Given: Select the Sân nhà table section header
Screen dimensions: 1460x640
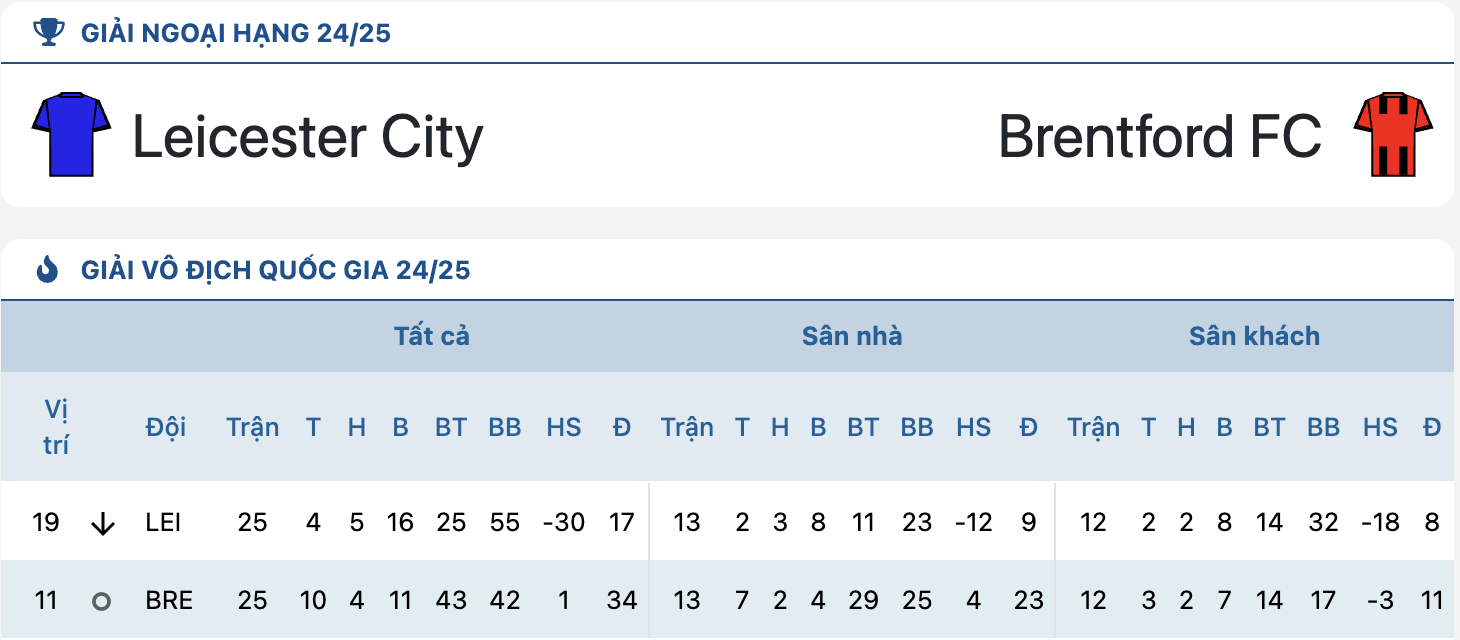Looking at the screenshot, I should coord(852,336).
